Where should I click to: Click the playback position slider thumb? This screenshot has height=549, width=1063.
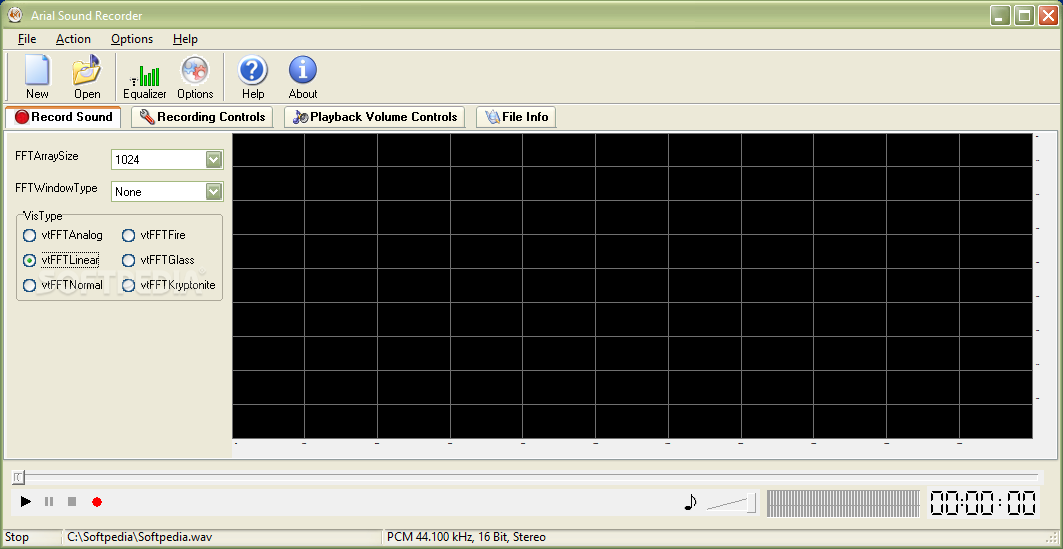pos(18,478)
